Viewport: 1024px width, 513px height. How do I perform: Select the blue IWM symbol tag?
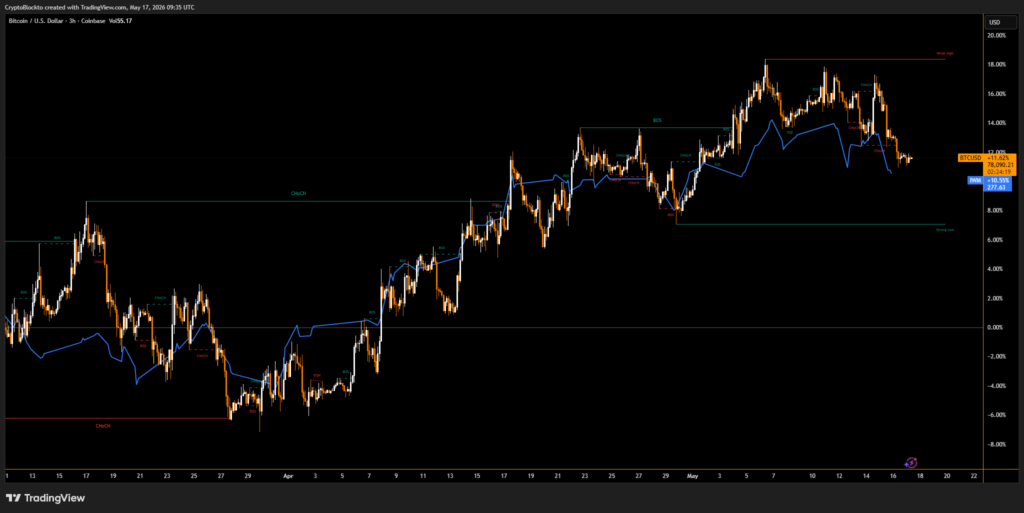(974, 180)
